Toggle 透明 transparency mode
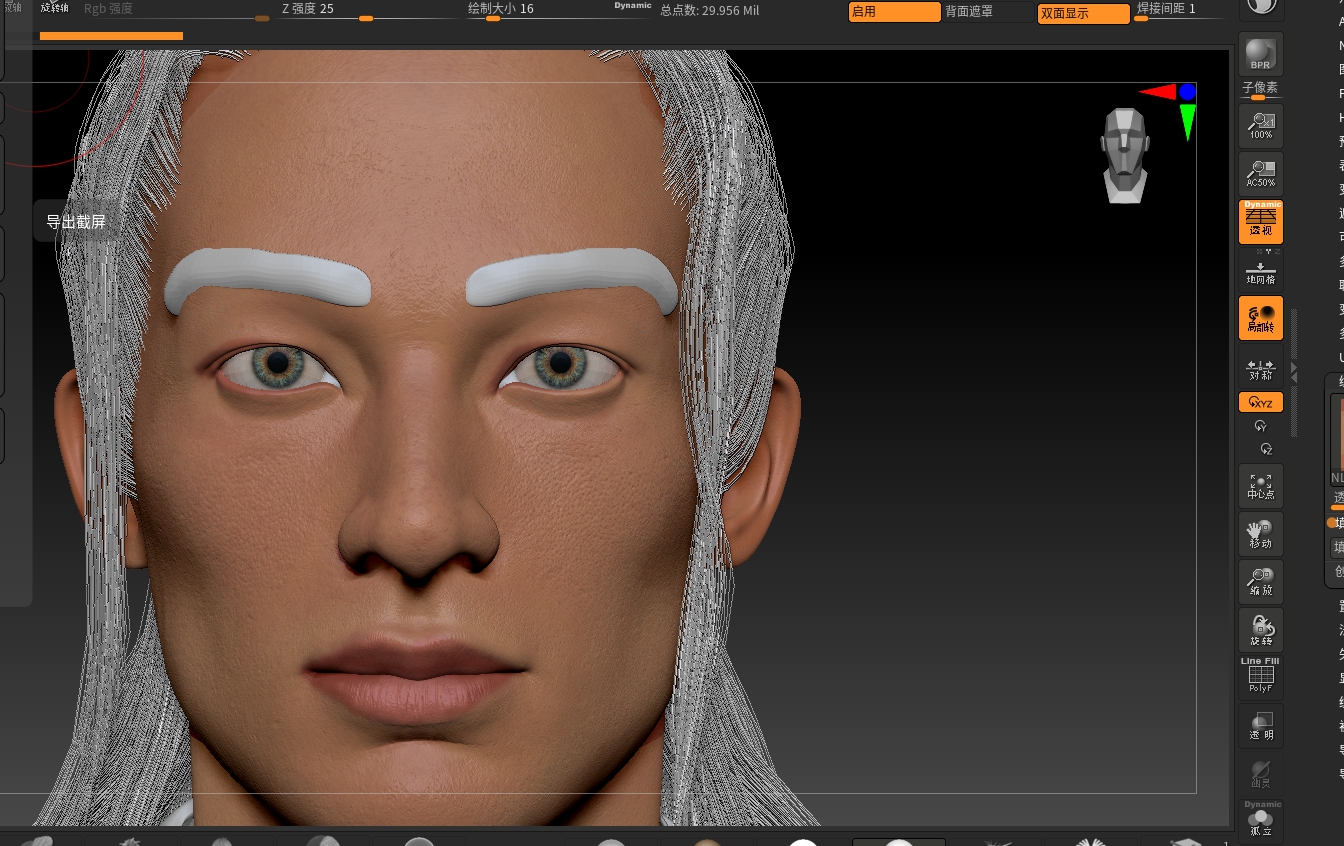This screenshot has height=846, width=1344. tap(1260, 725)
